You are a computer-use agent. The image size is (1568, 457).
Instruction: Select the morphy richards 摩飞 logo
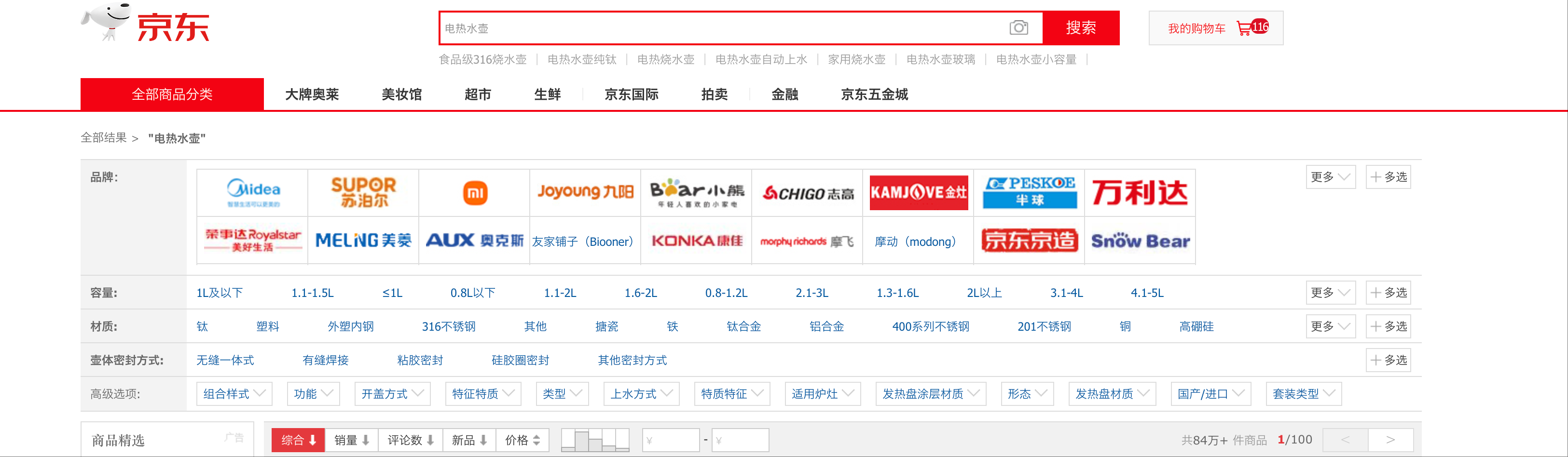[808, 241]
